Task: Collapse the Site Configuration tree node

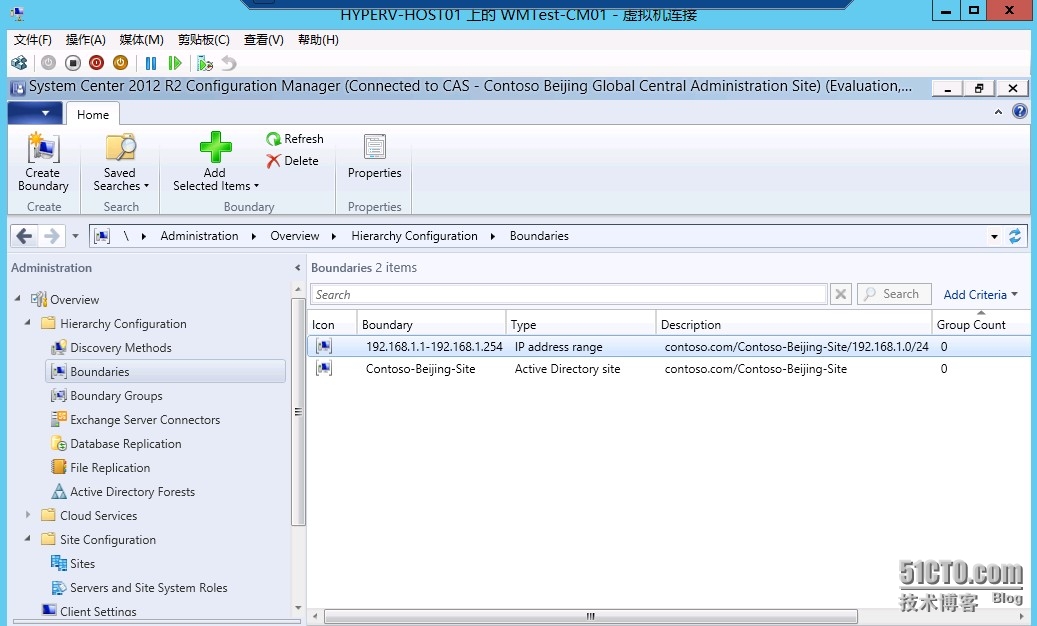Action: coord(28,539)
